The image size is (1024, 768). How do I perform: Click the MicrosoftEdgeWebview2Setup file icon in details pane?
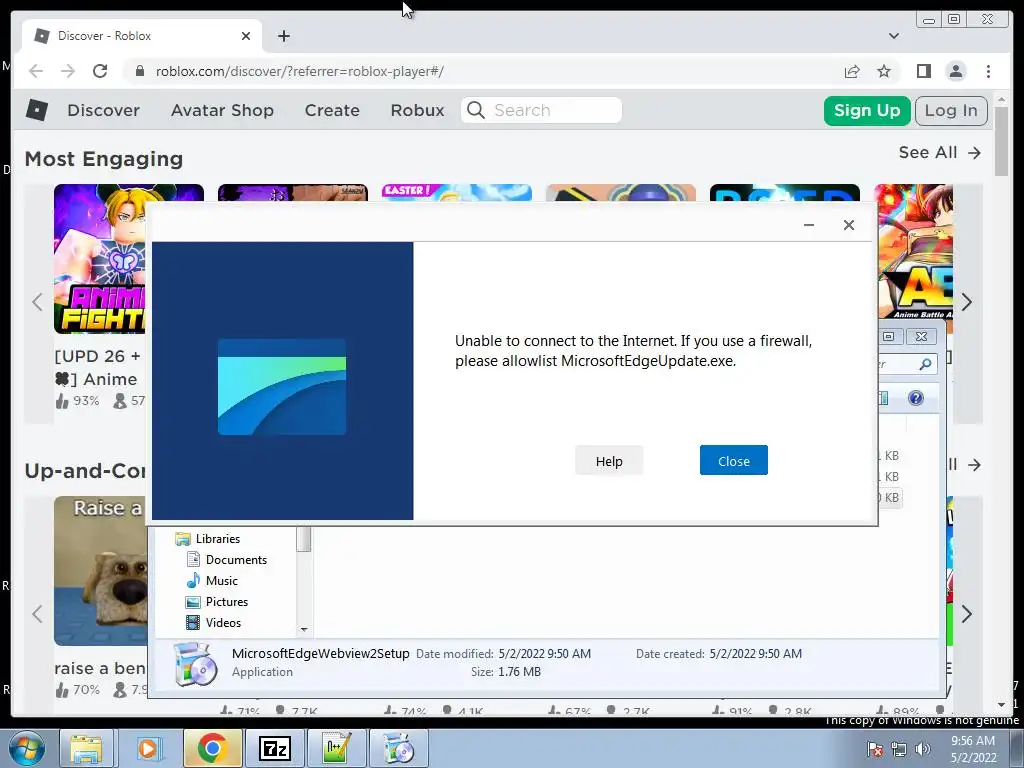pos(195,664)
